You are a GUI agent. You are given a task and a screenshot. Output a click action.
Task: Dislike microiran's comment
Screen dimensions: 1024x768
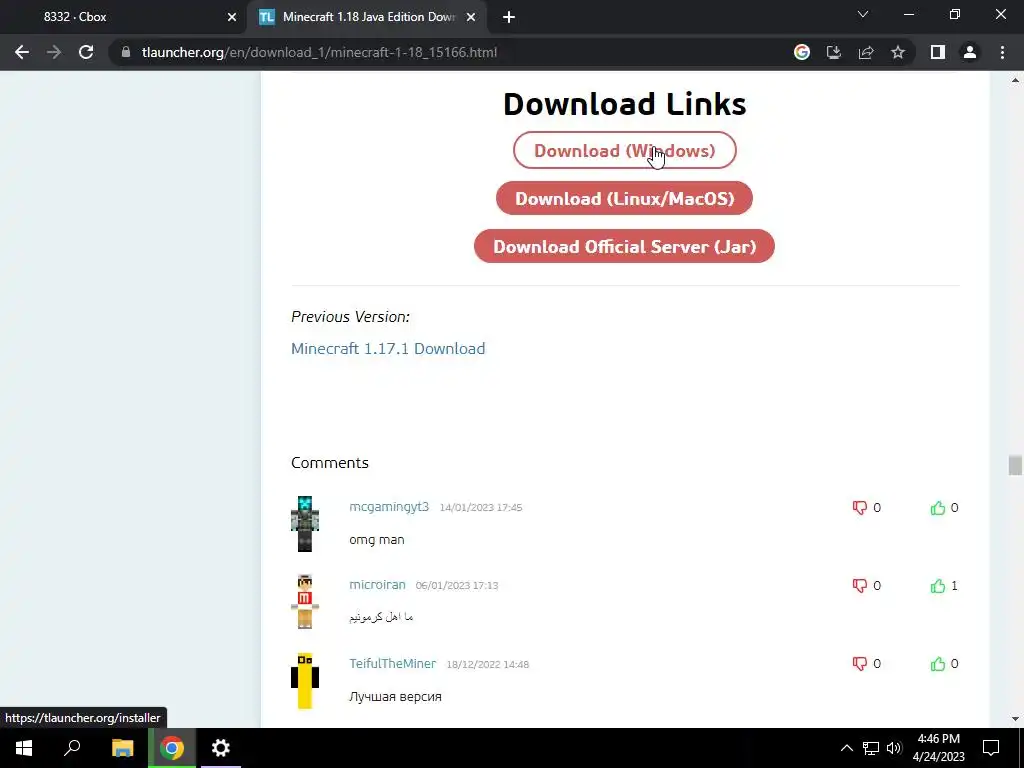859,585
